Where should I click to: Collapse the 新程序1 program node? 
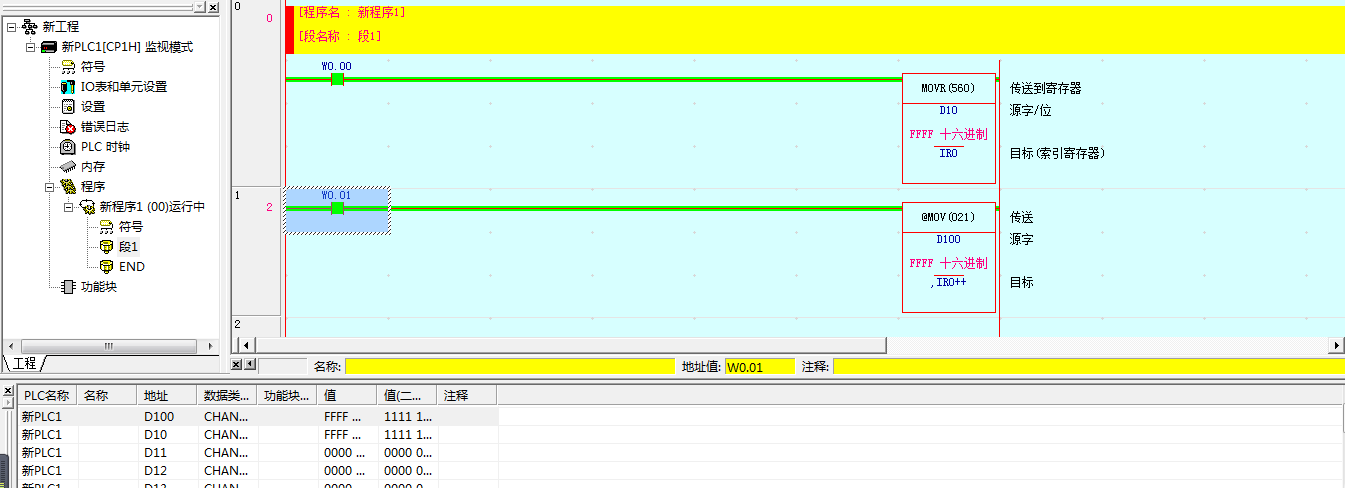point(69,207)
